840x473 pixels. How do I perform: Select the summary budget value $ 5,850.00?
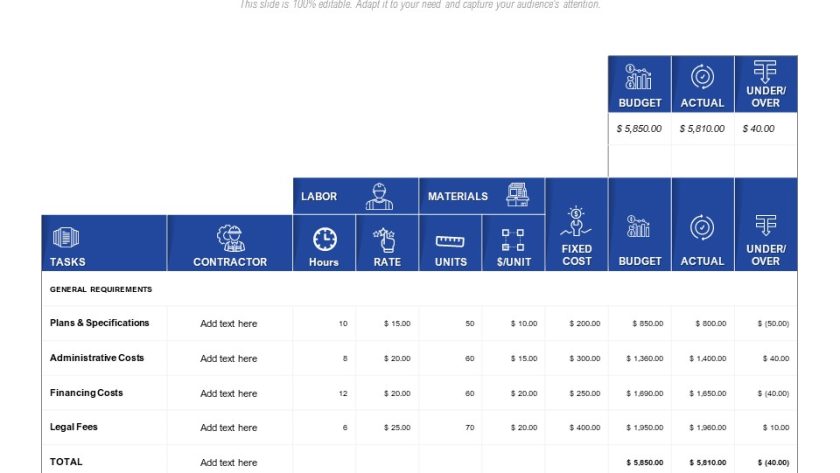click(x=639, y=129)
